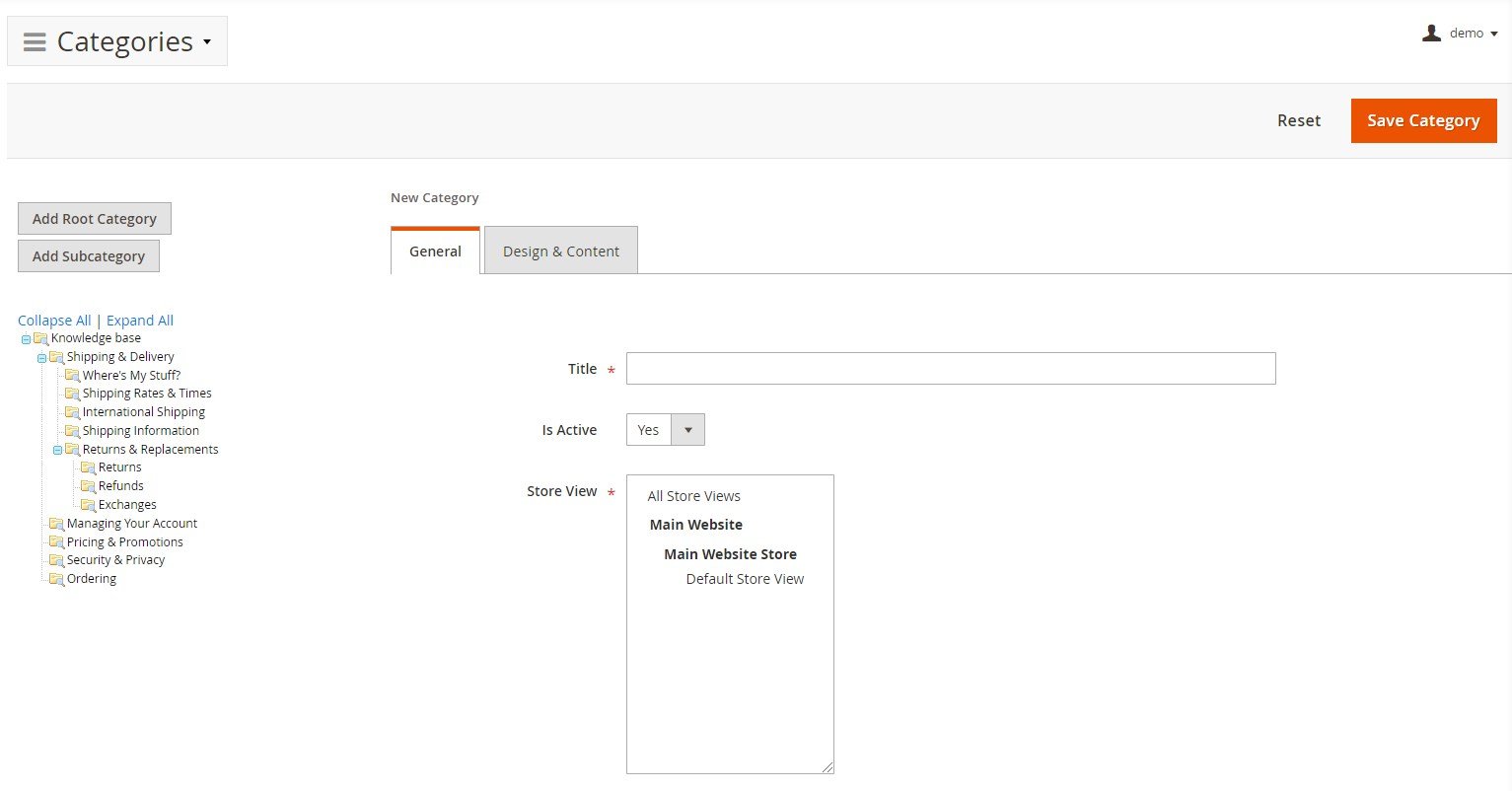Select Security & Privacy tree item
This screenshot has height=791, width=1512.
tap(115, 560)
